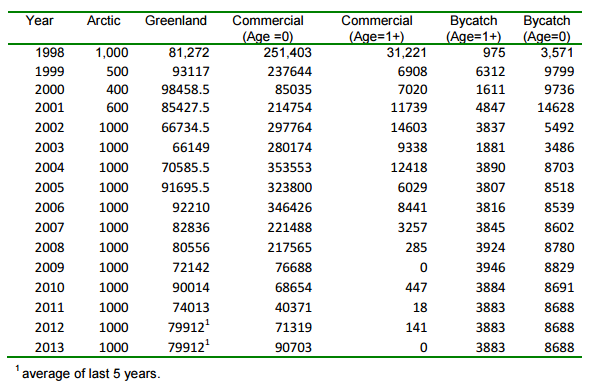This screenshot has height=386, width=591.
Task: Select the year cell 2001
Action: (x=50, y=108)
